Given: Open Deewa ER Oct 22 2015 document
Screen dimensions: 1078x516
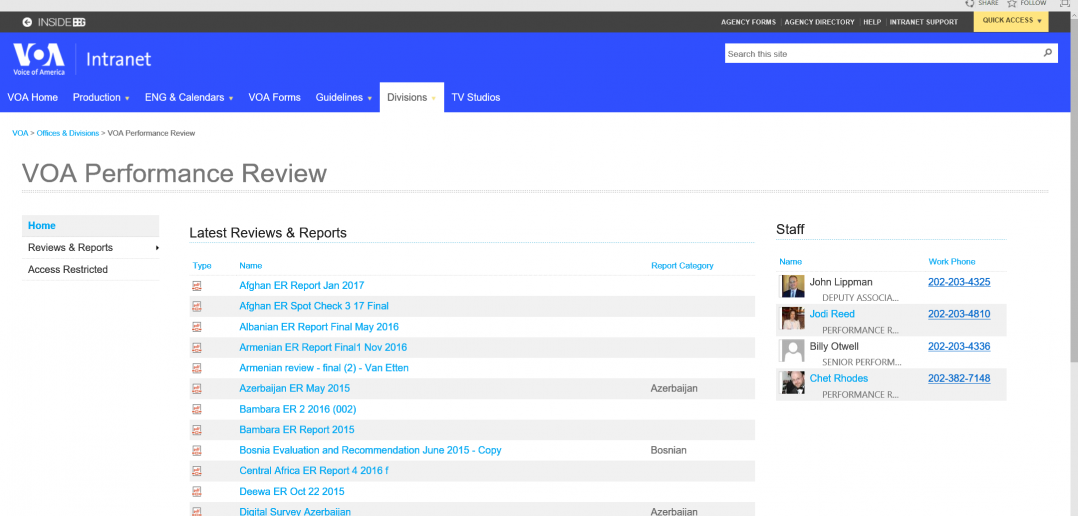Looking at the screenshot, I should tap(292, 492).
